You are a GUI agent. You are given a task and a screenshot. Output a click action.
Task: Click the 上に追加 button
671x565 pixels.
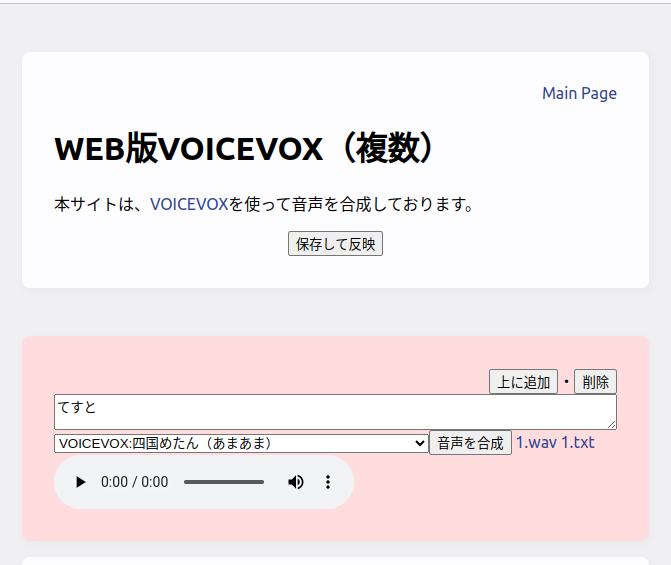point(523,382)
